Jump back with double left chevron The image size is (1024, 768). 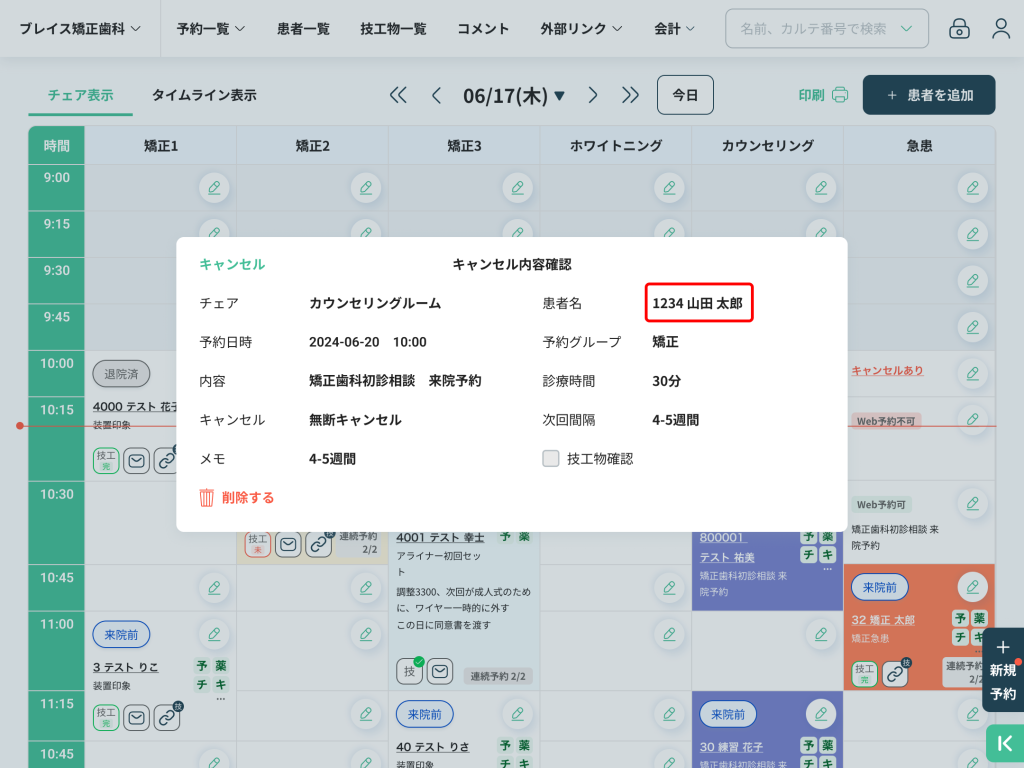click(398, 95)
